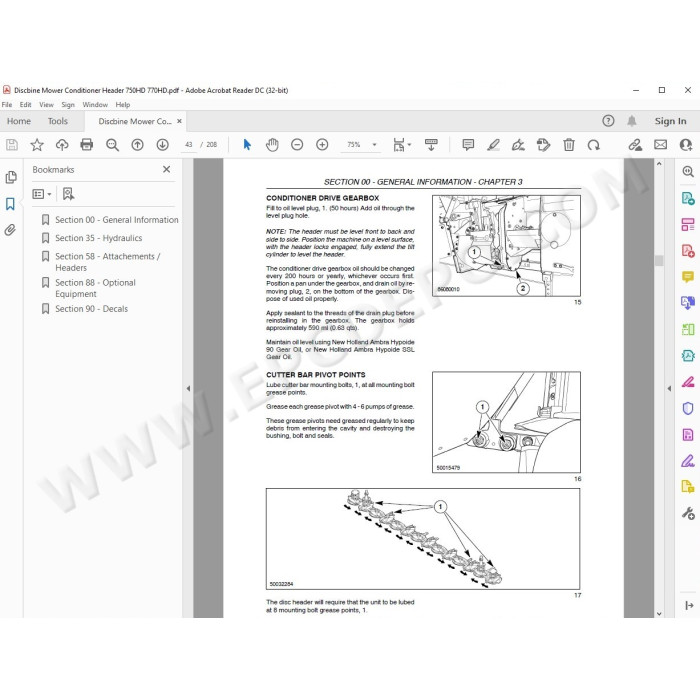Collapse the right tools pane arrow

click(669, 388)
